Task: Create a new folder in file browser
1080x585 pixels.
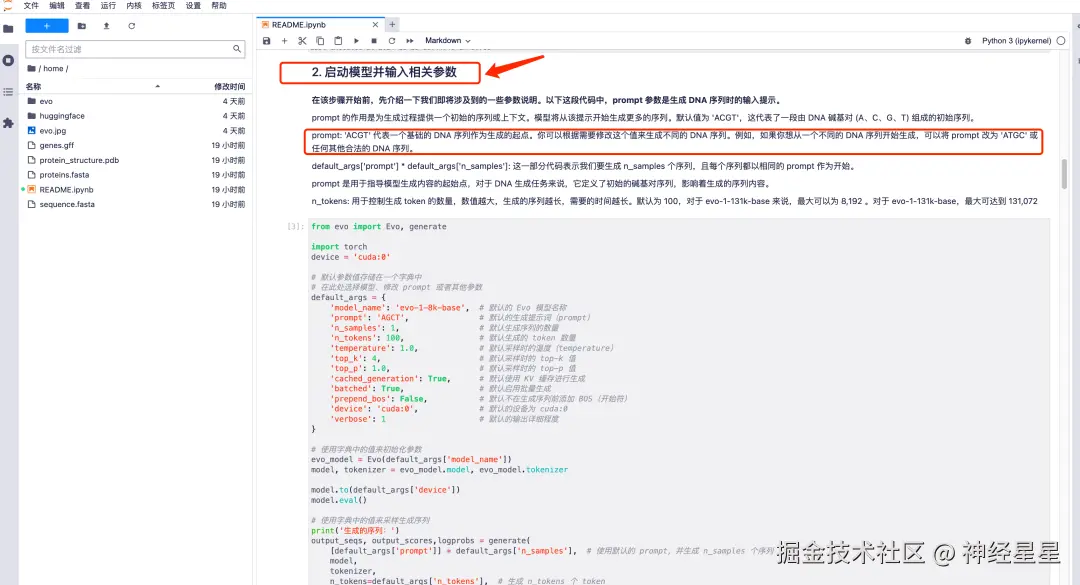Action: pos(82,26)
